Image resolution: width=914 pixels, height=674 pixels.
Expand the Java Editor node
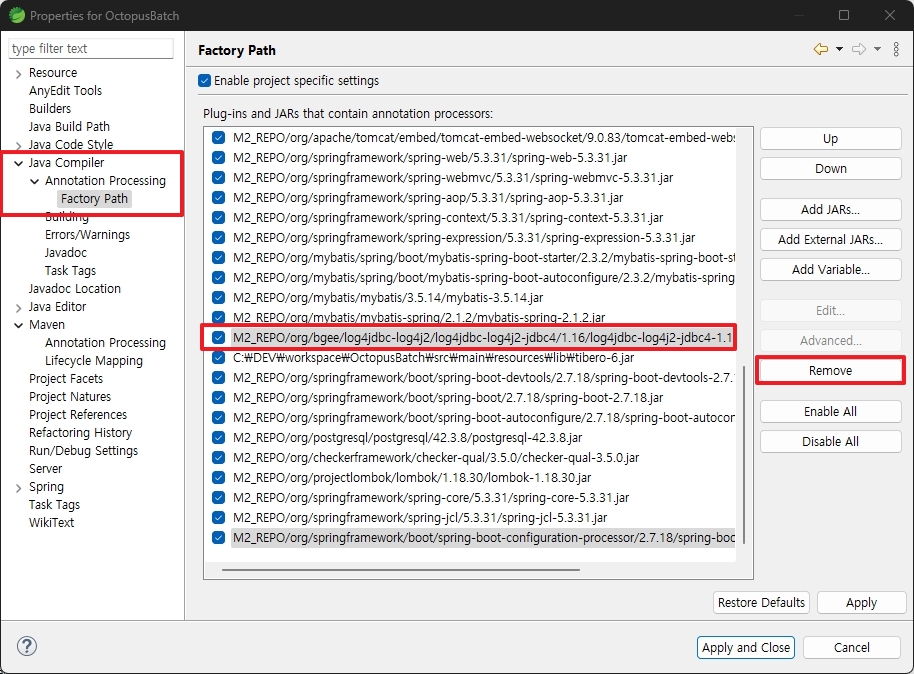coord(19,307)
